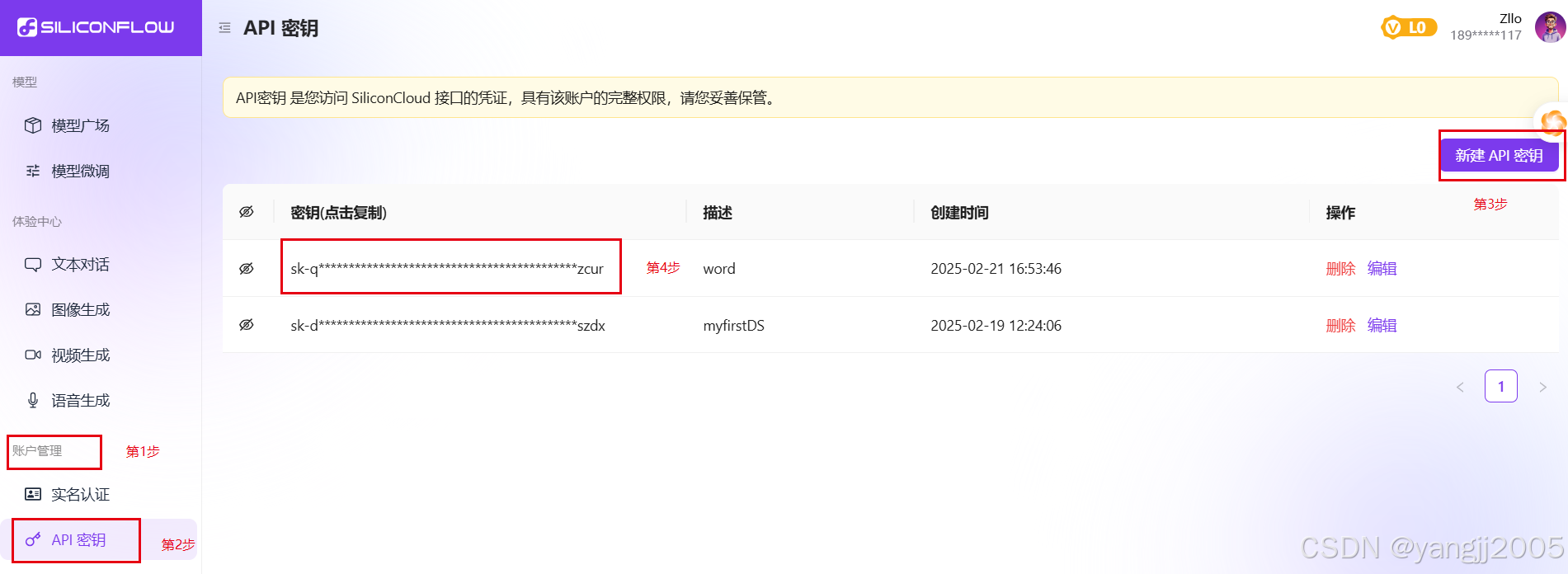Open 图像生成 picture icon
This screenshot has width=1568, height=574.
click(x=33, y=309)
